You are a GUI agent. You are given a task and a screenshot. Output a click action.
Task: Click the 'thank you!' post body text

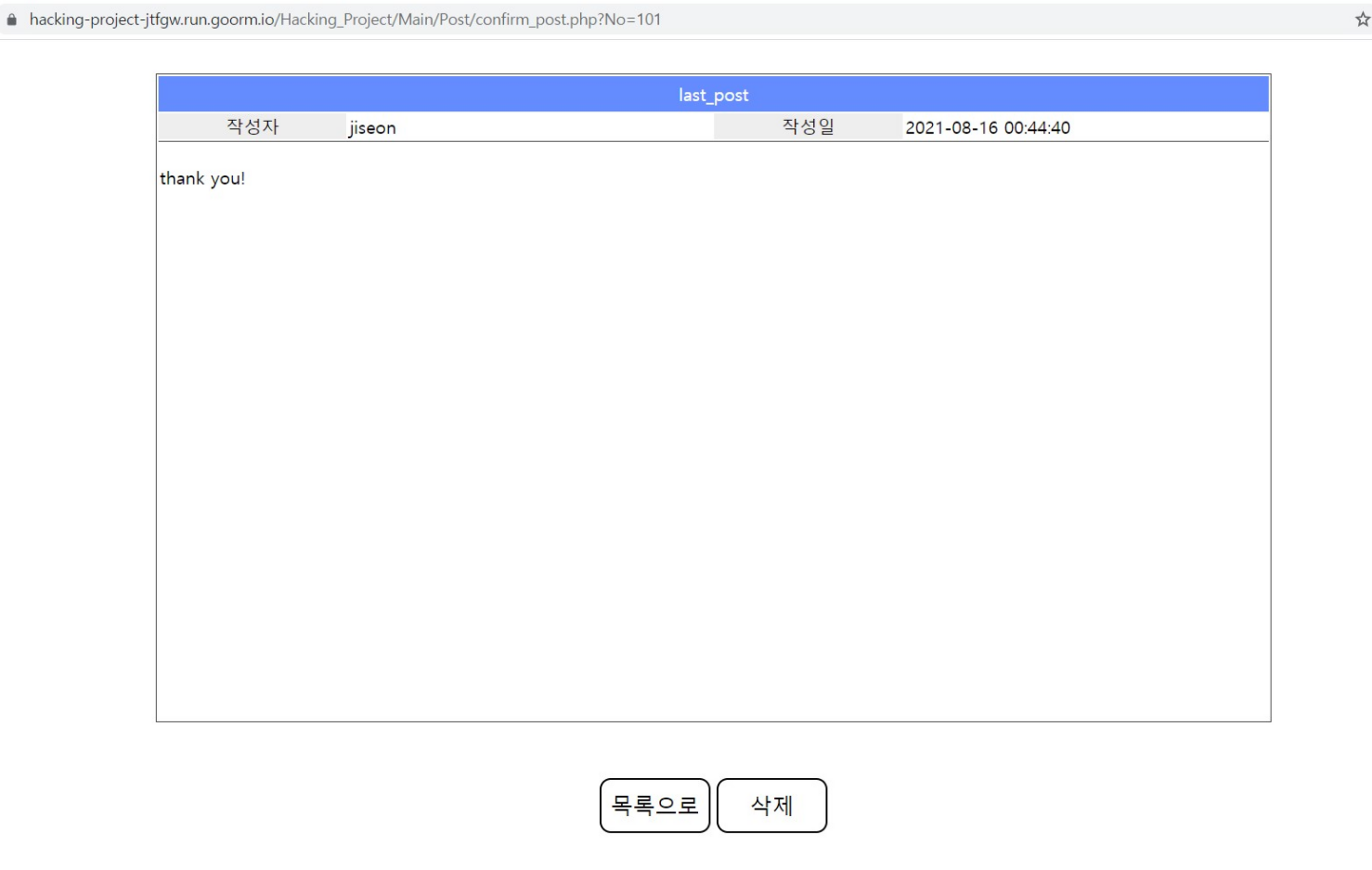202,178
